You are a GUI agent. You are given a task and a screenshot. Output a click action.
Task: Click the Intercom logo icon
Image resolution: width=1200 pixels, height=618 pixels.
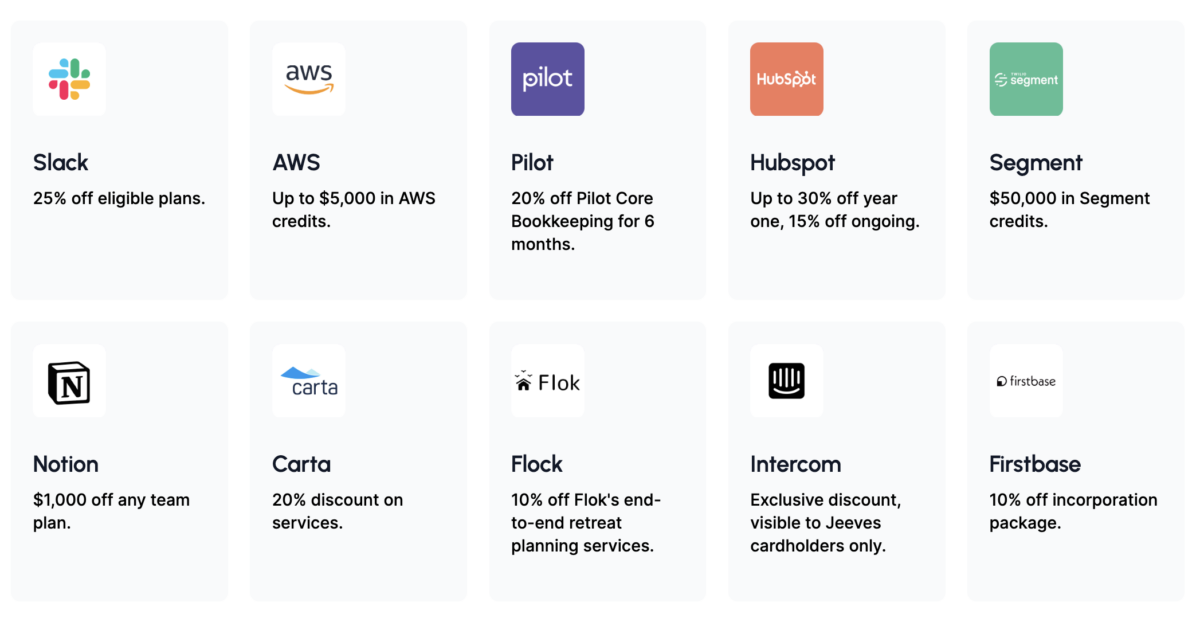click(786, 381)
